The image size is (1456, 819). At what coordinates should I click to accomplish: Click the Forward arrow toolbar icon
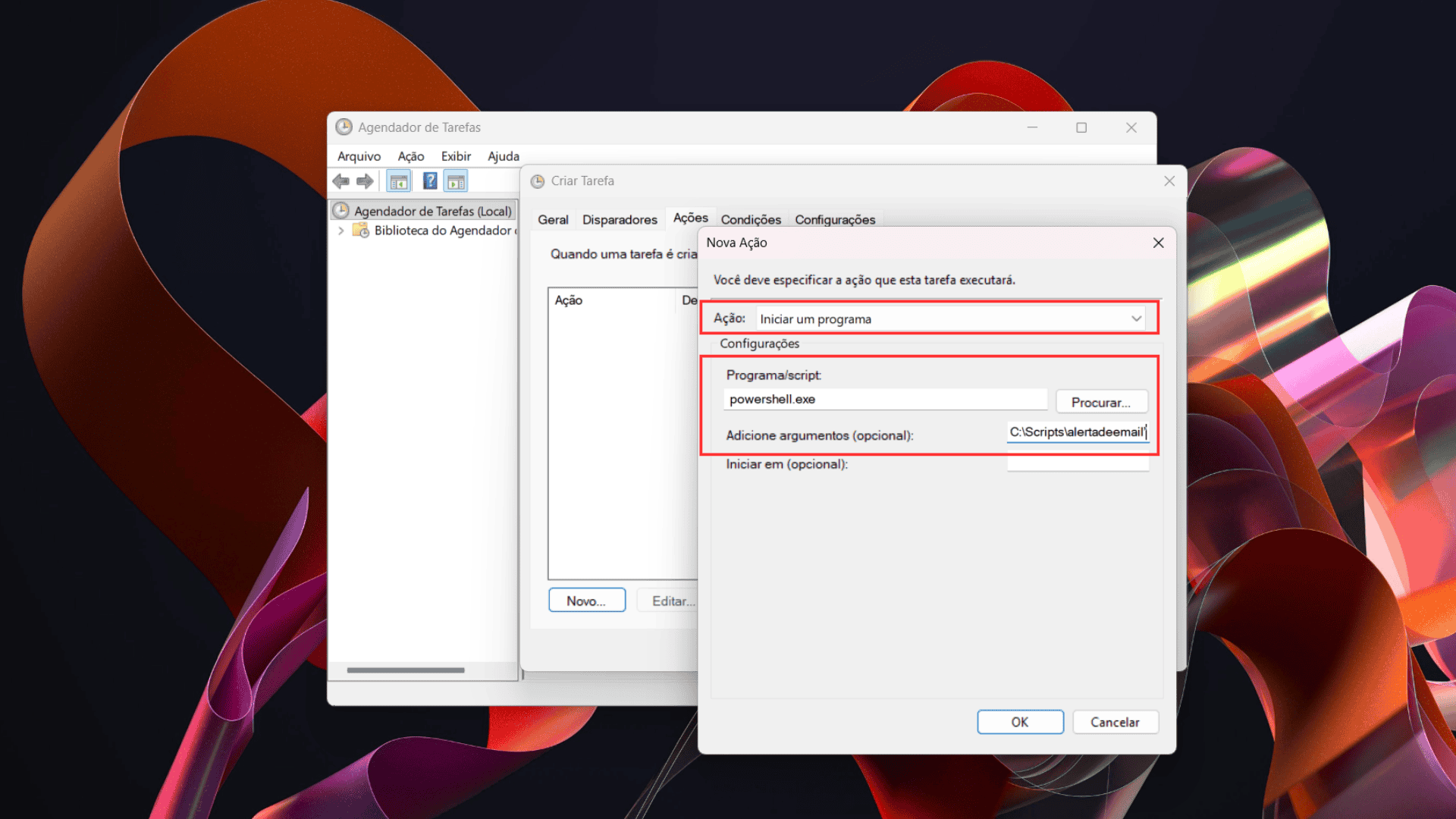[365, 181]
